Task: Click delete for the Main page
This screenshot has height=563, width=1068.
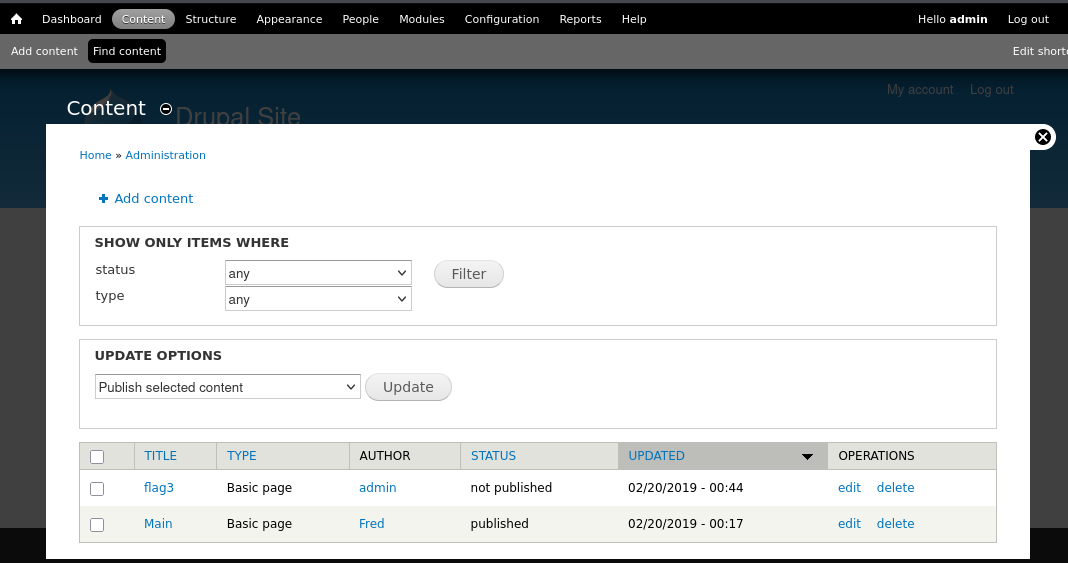Action: click(895, 524)
